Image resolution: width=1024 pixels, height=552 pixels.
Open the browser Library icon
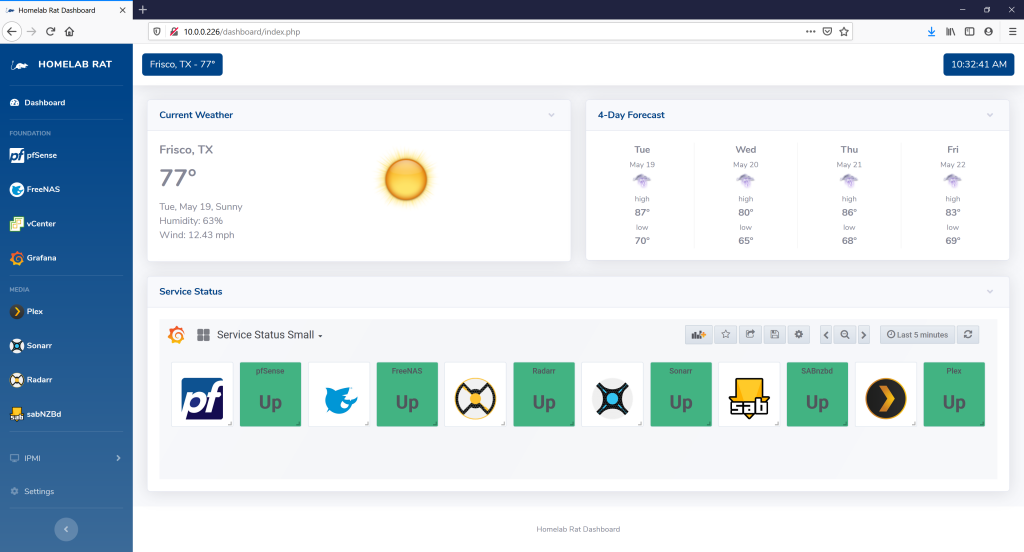[x=950, y=31]
